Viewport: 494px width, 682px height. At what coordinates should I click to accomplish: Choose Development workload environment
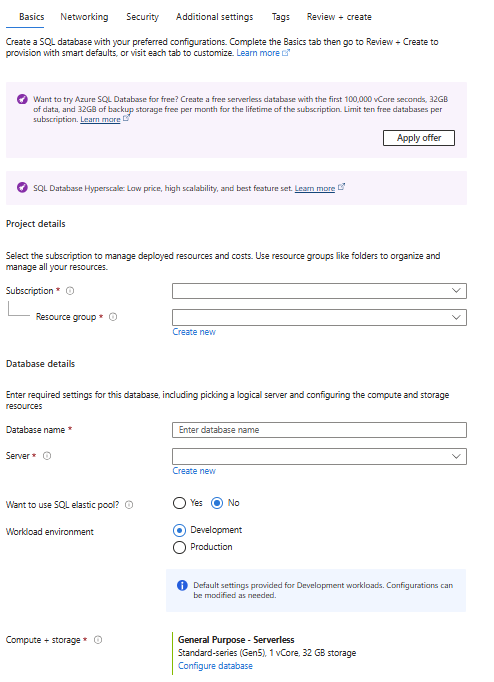[179, 530]
